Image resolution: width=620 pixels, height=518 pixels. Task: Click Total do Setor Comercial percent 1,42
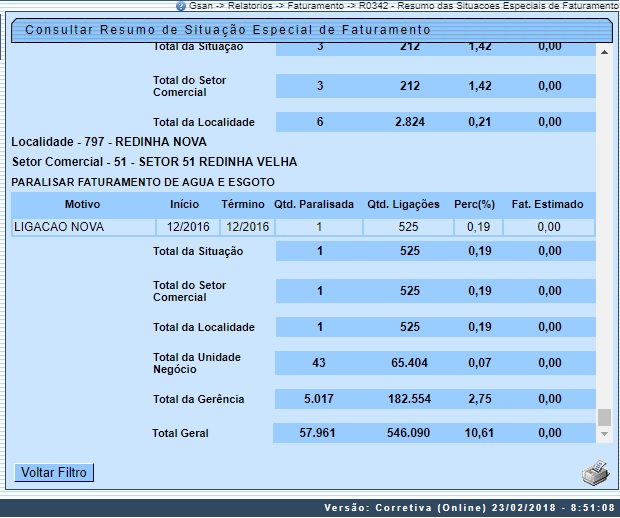480,86
